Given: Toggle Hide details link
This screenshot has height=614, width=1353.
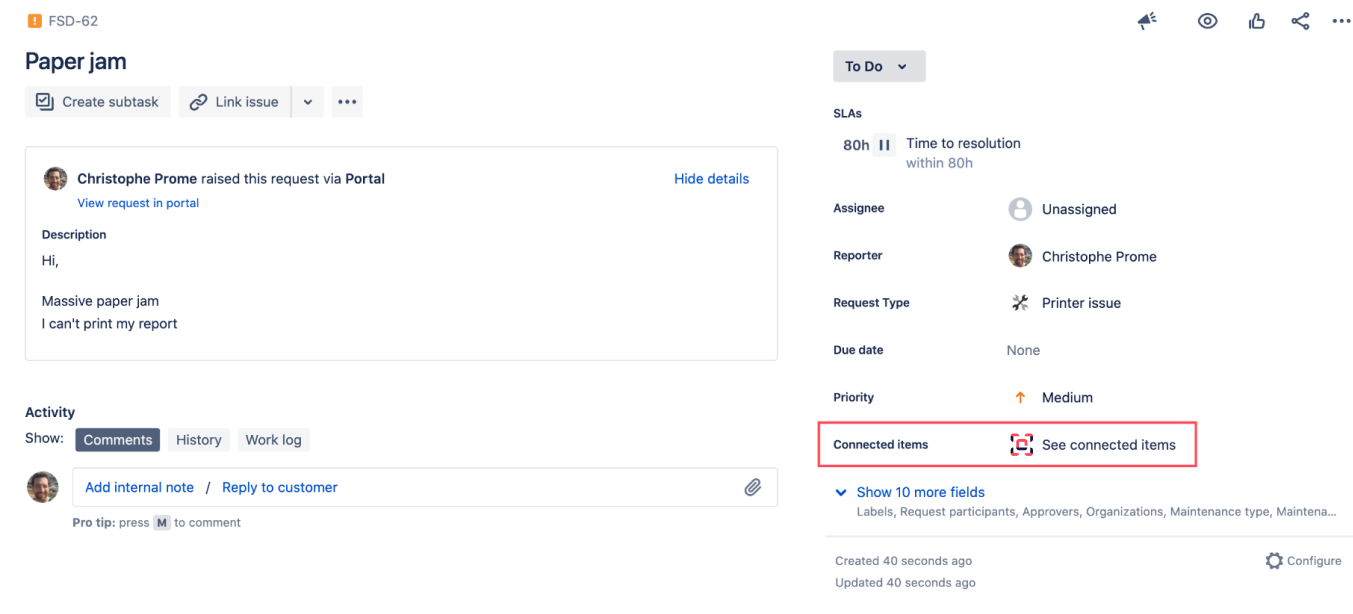Looking at the screenshot, I should click(711, 179).
